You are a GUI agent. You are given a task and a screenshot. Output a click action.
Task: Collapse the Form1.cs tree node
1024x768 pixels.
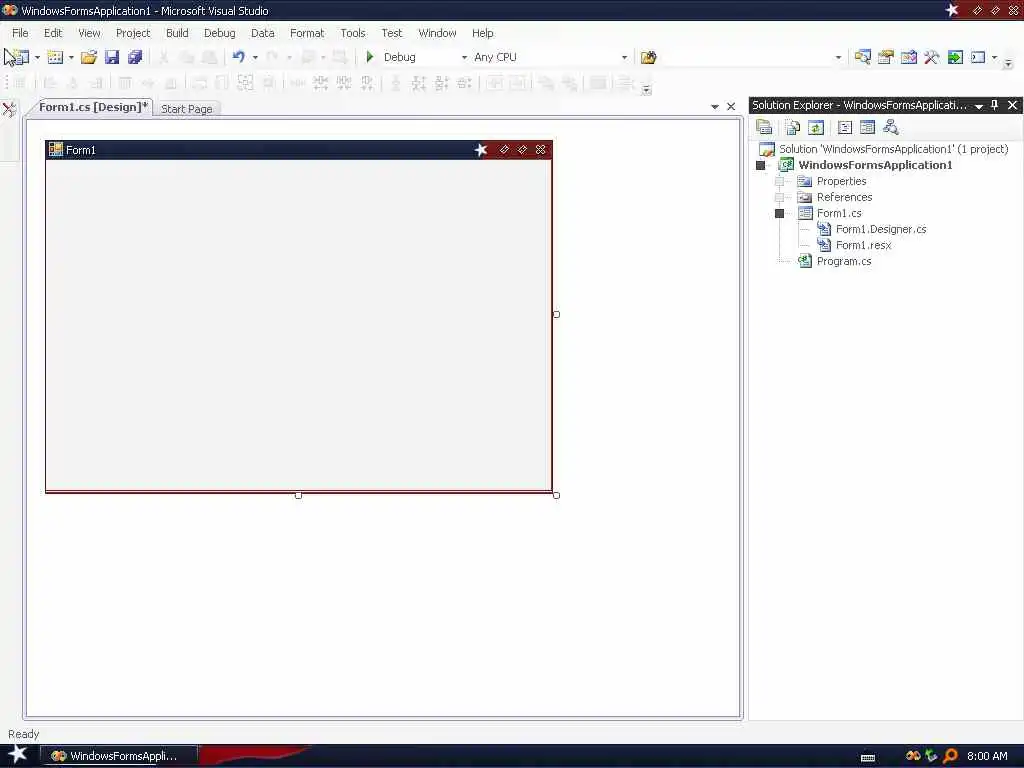pos(779,214)
